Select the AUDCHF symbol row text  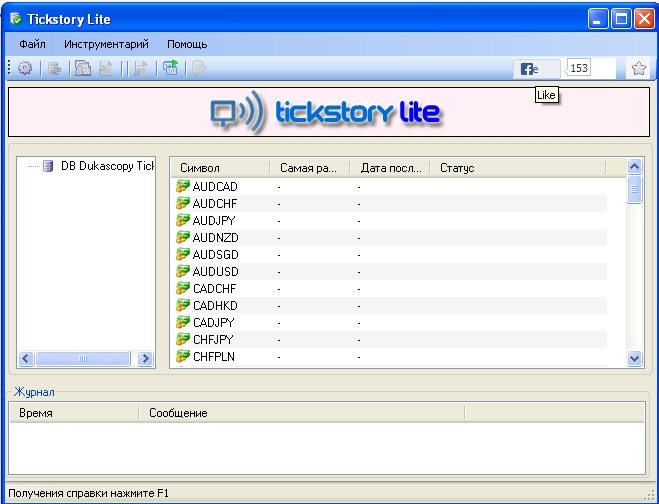pyautogui.click(x=215, y=204)
